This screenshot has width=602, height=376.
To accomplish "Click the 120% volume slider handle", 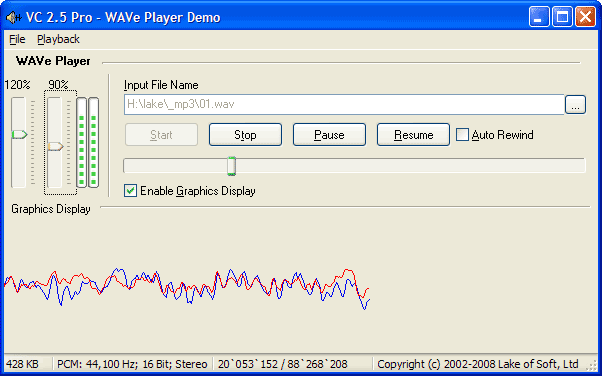I will (x=19, y=134).
